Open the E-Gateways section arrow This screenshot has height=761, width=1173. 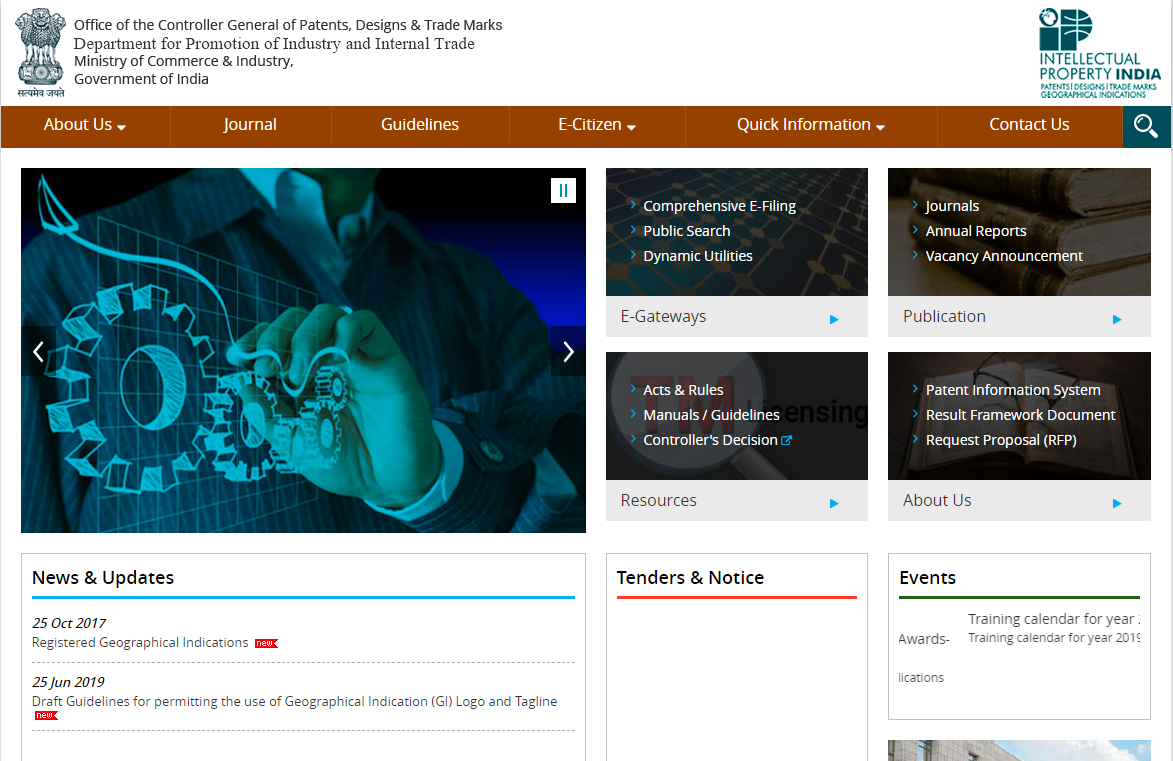pyautogui.click(x=834, y=319)
